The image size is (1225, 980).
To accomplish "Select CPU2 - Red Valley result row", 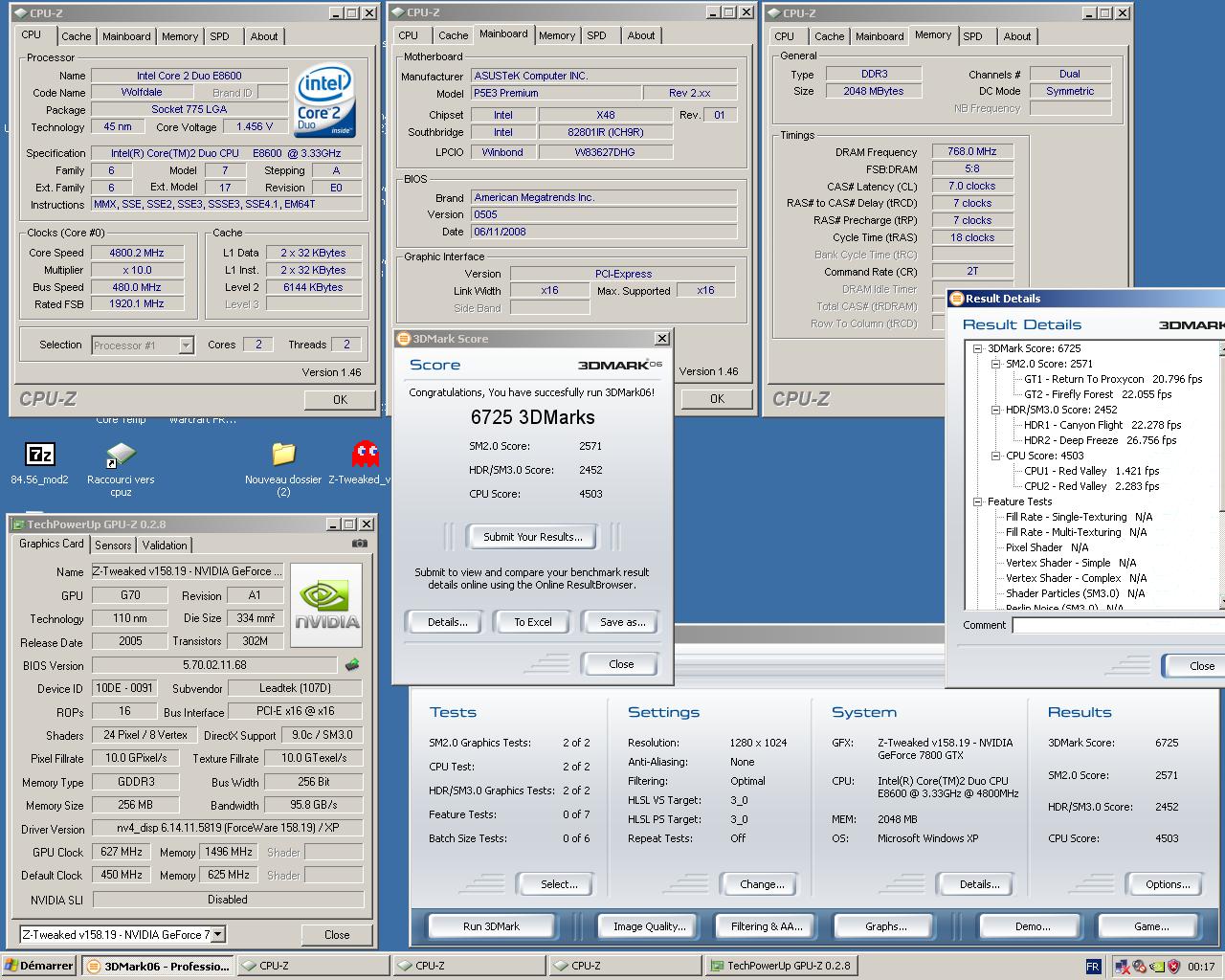I will (1092, 486).
